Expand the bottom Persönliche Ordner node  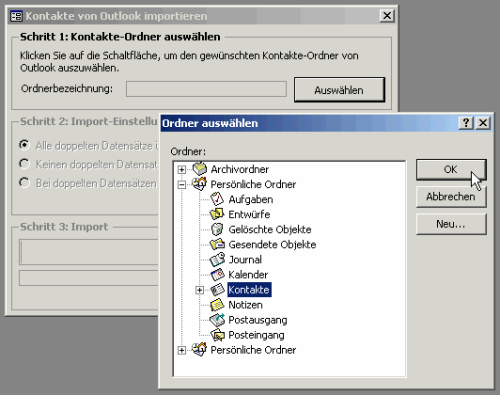click(x=182, y=350)
